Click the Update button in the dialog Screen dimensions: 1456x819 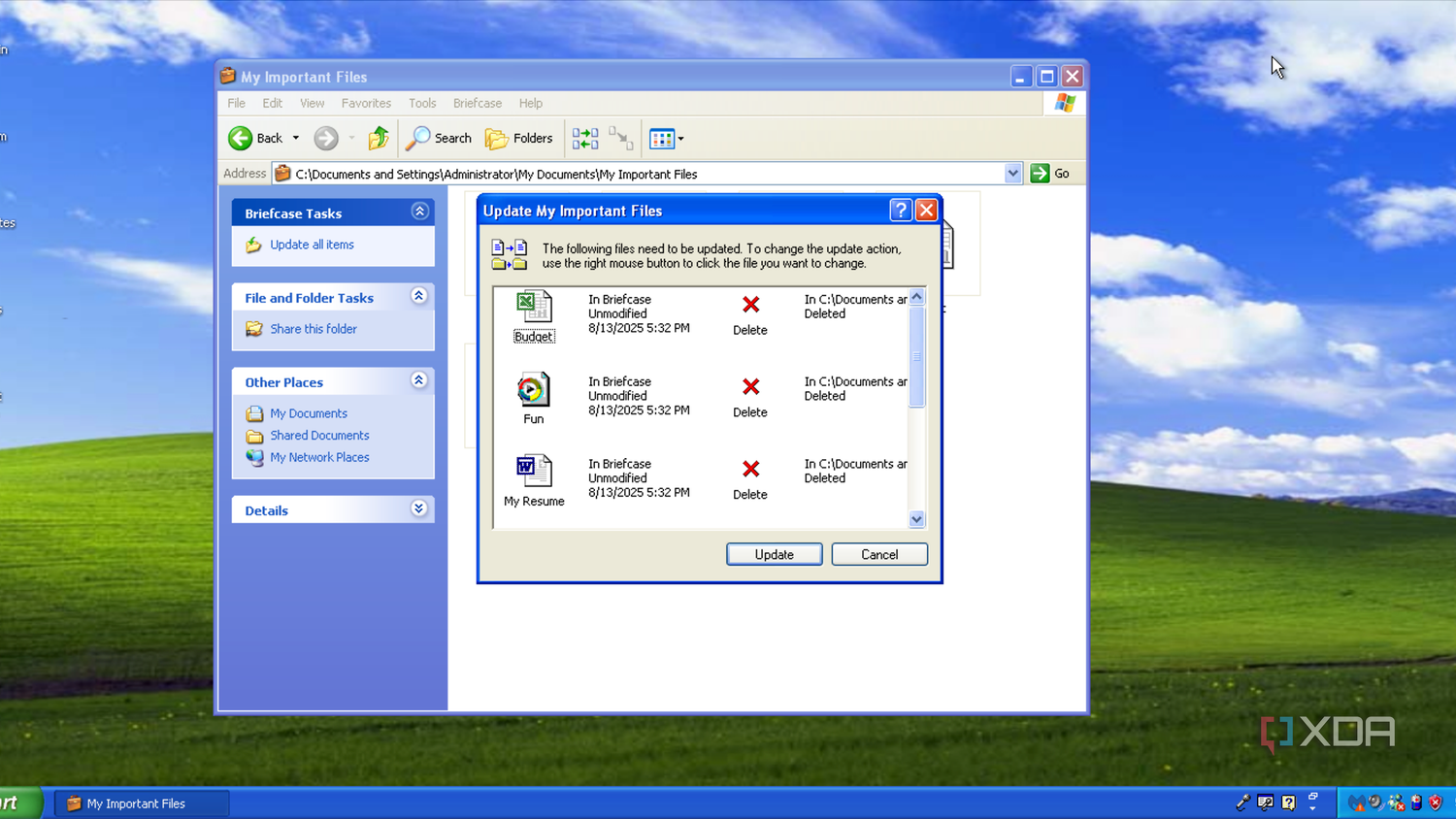pyautogui.click(x=774, y=554)
